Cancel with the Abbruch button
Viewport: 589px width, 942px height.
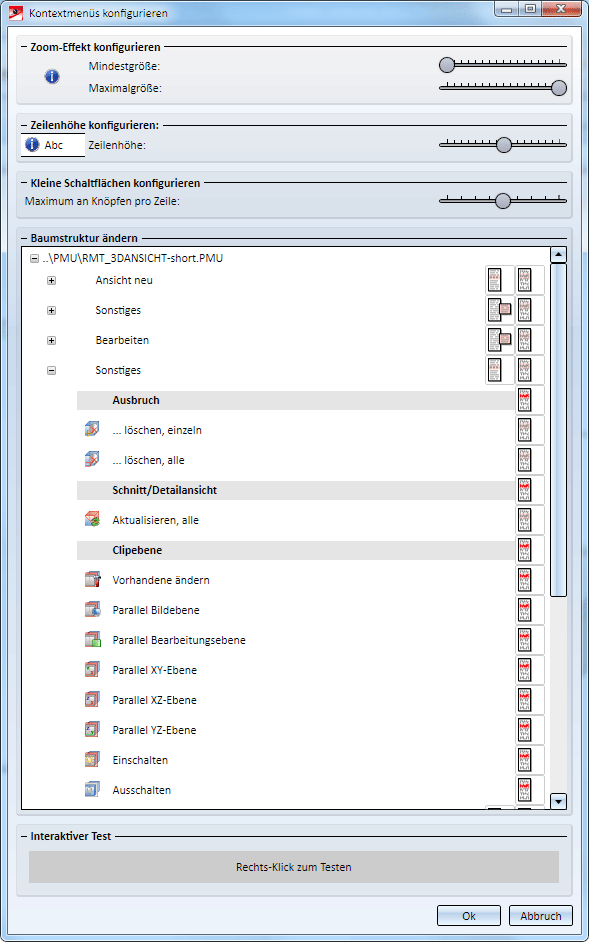tap(540, 916)
